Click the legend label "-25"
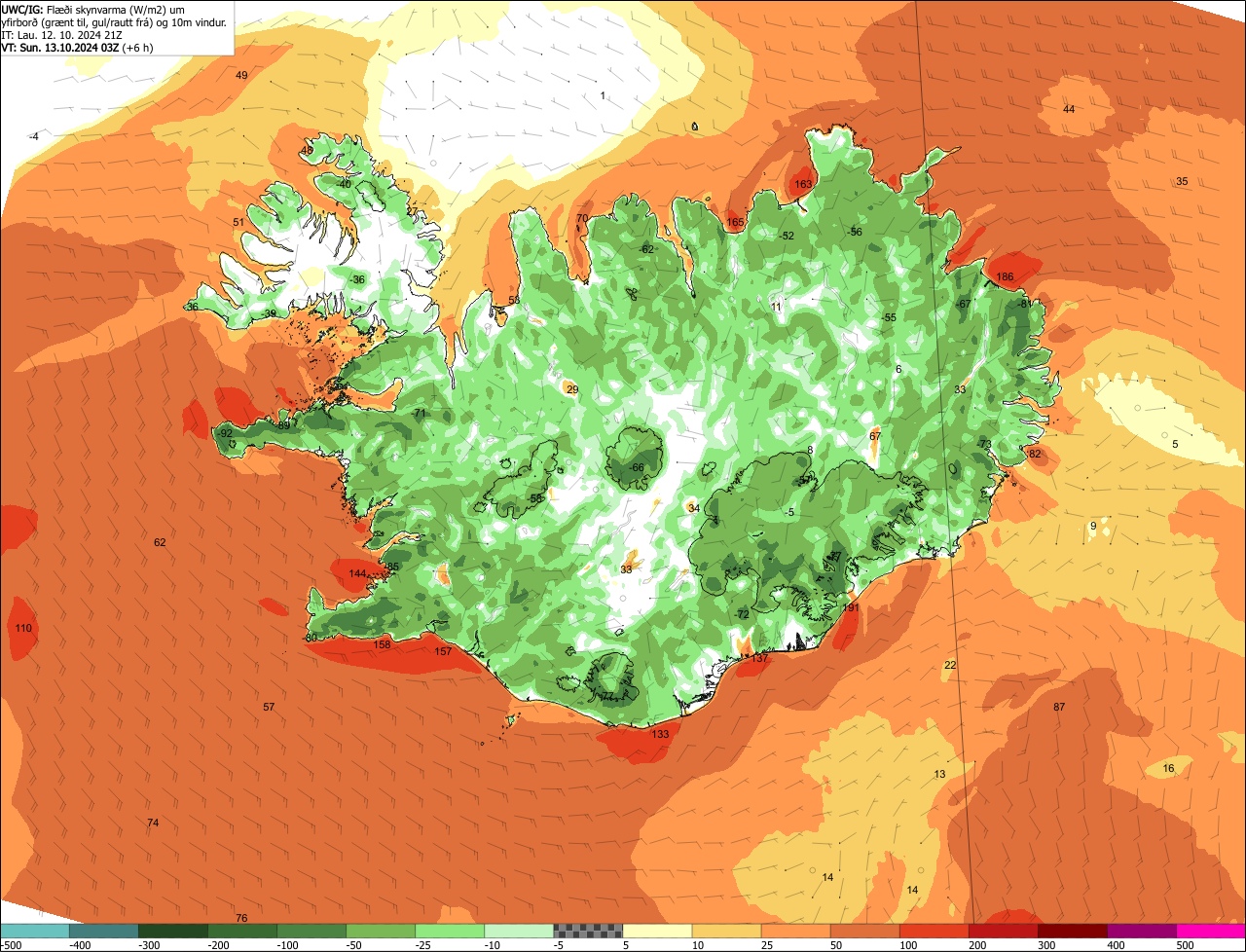The height and width of the screenshot is (952, 1246). pyautogui.click(x=421, y=945)
